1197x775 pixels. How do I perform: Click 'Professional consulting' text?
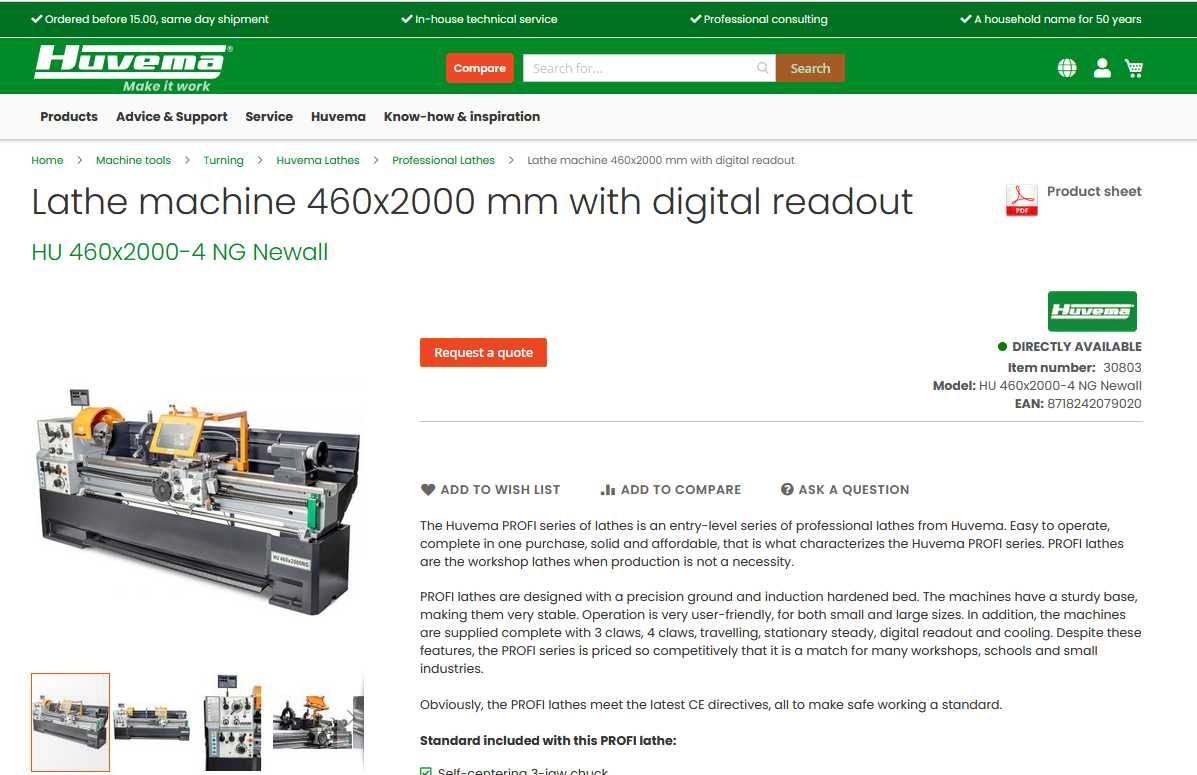coord(765,19)
